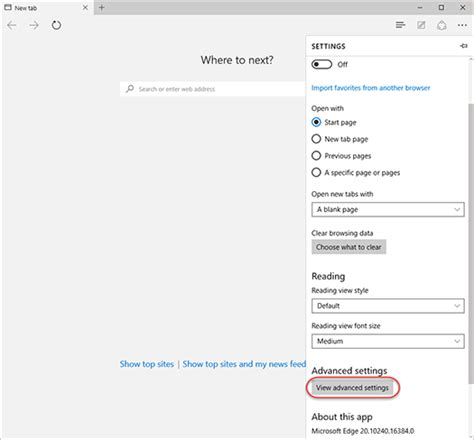
Task: Click the Choose what to clear button
Action: (349, 247)
